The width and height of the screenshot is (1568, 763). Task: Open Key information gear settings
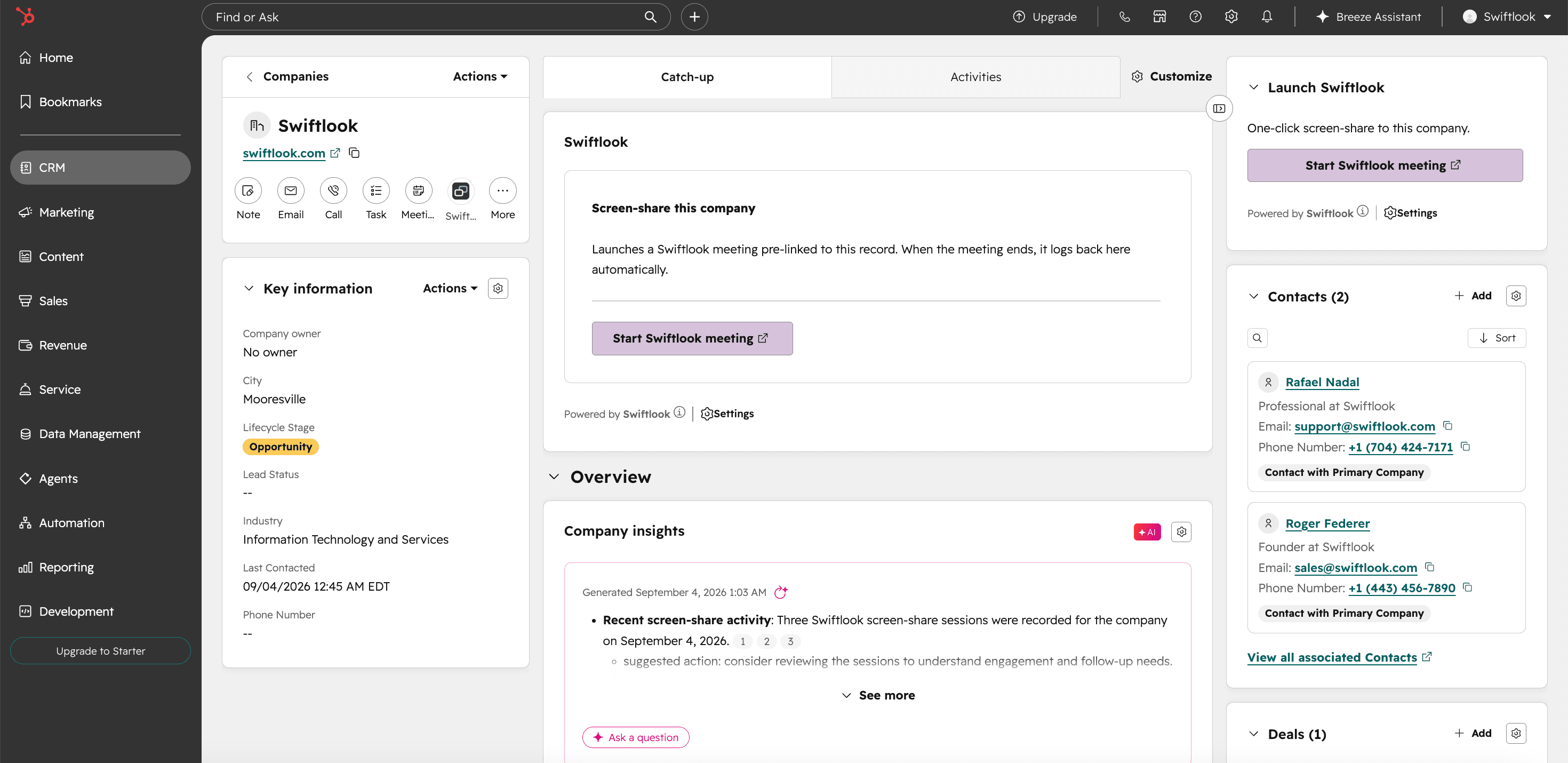click(498, 289)
